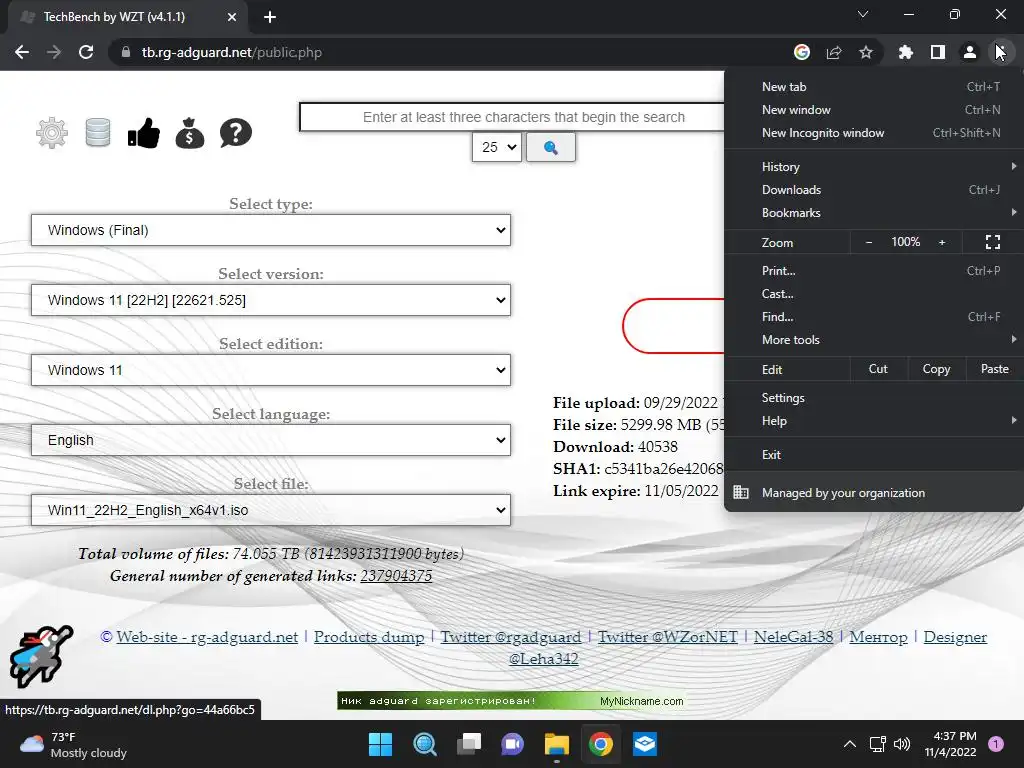The height and width of the screenshot is (768, 1024).
Task: Click Cut in the Edit row
Action: click(878, 369)
